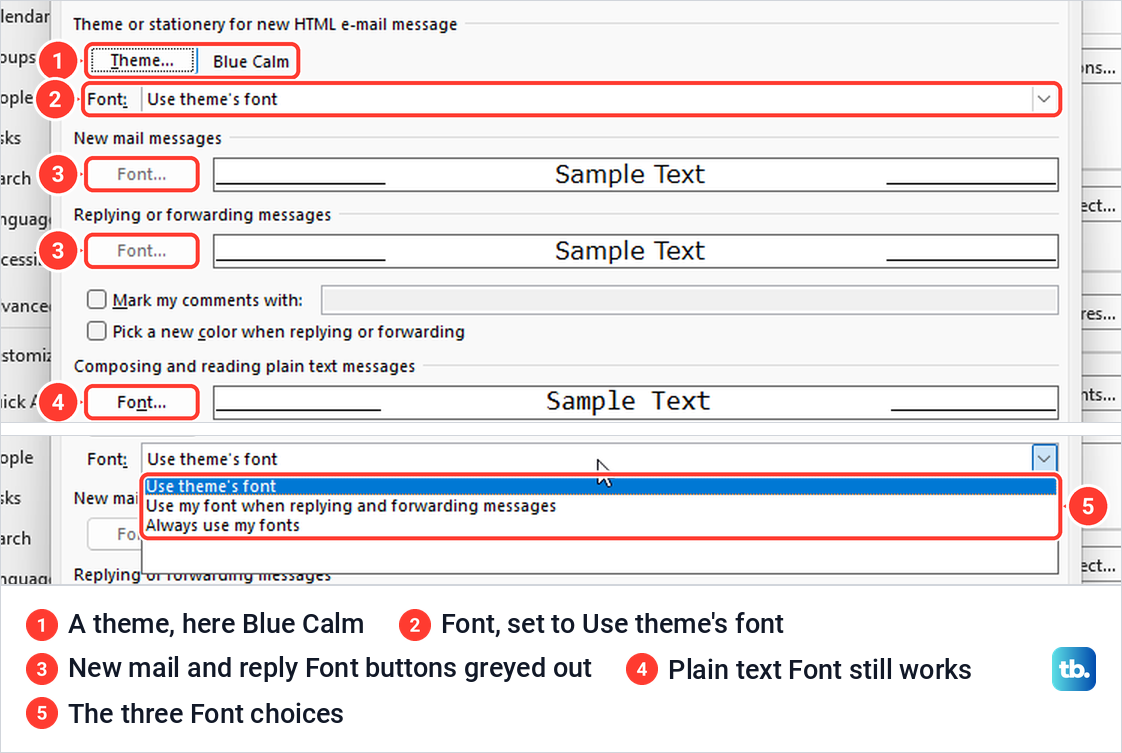The height and width of the screenshot is (753, 1122).
Task: Click the tb. logo icon
Action: pyautogui.click(x=1073, y=669)
